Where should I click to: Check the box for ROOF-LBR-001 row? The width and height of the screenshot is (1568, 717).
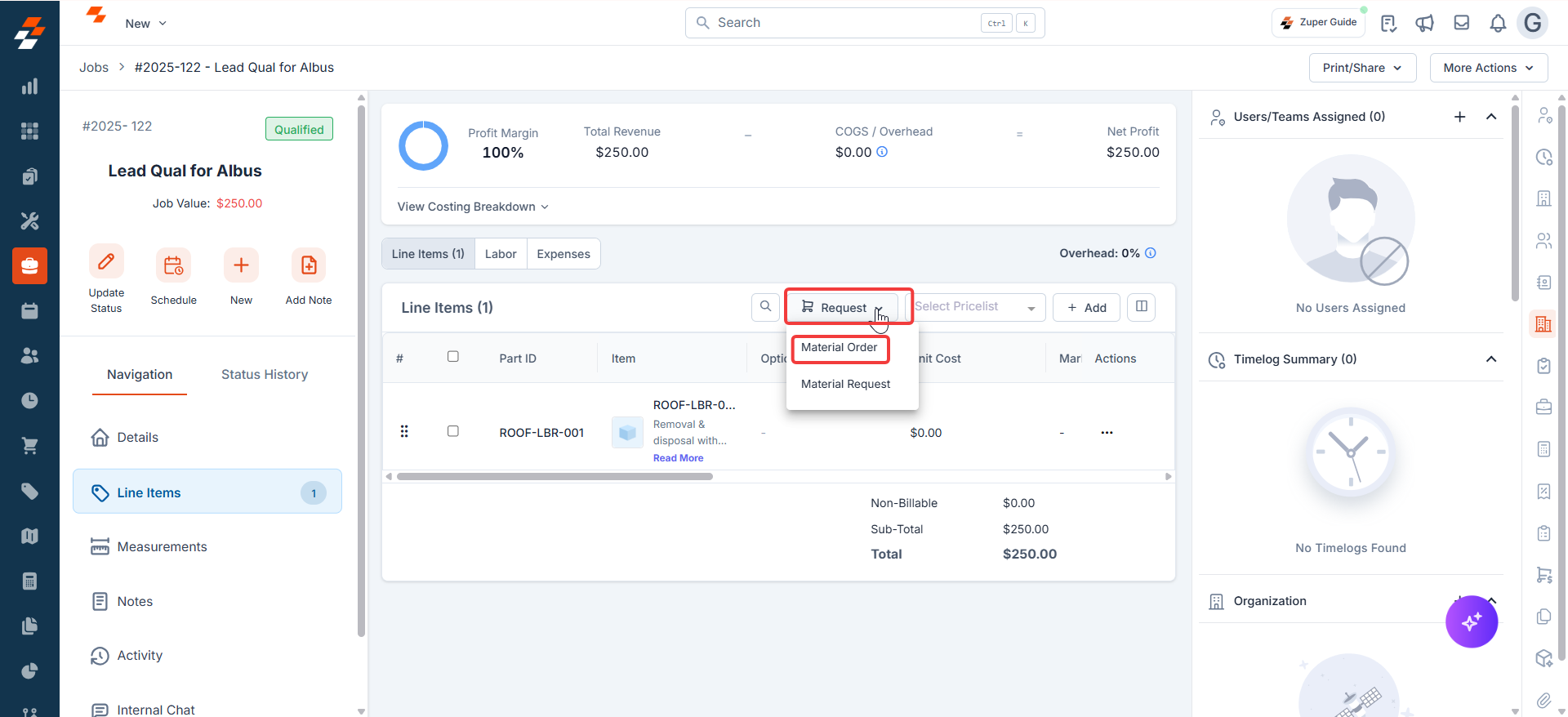(x=453, y=431)
